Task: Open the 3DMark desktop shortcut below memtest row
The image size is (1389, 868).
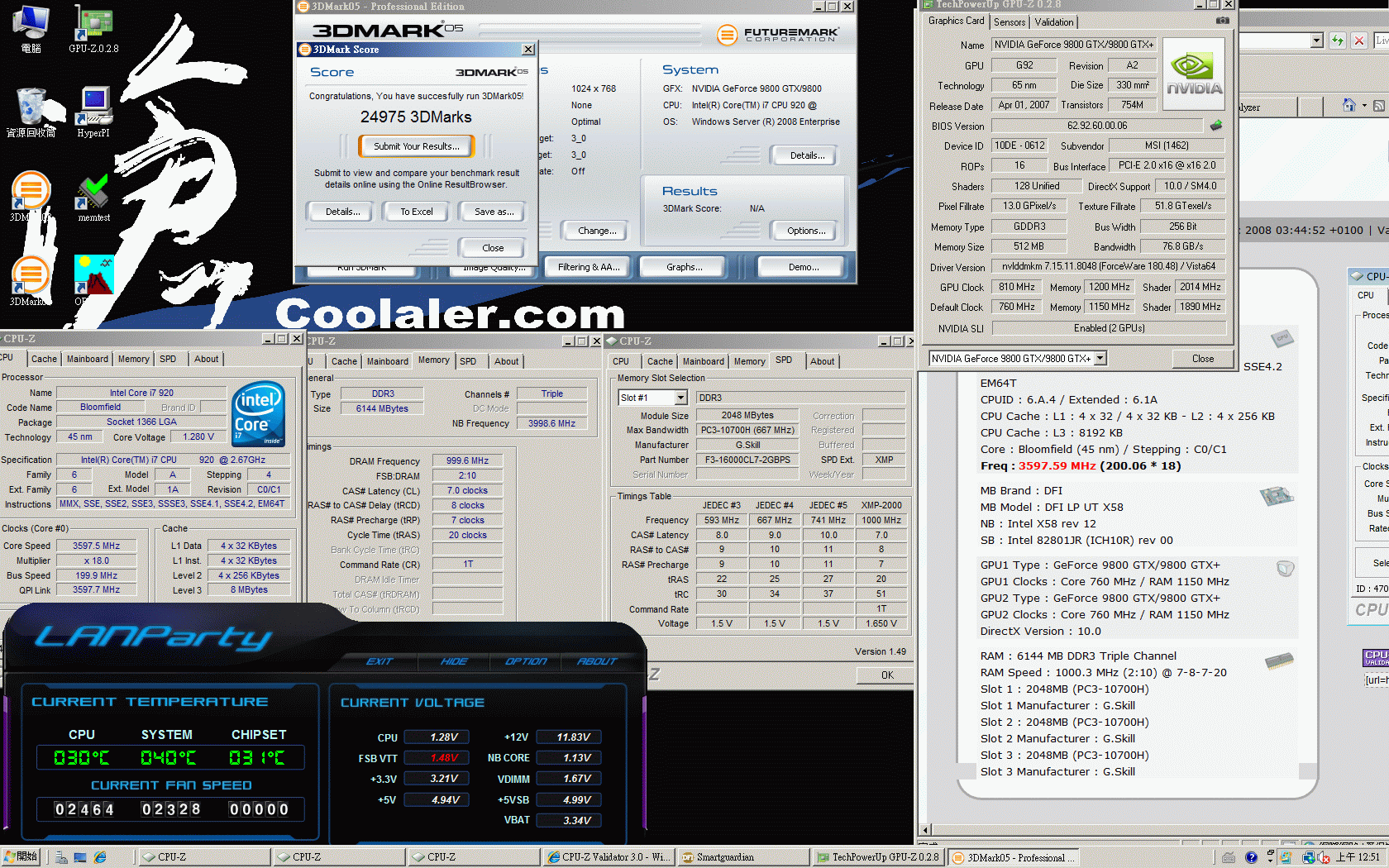Action: coord(31,281)
